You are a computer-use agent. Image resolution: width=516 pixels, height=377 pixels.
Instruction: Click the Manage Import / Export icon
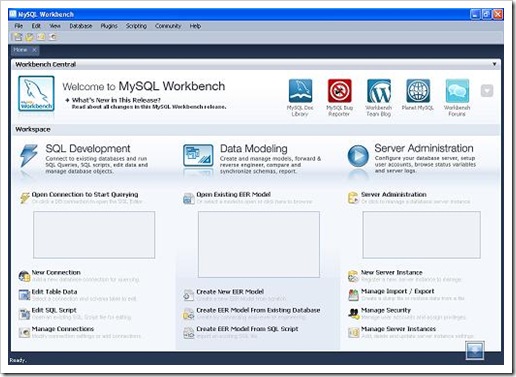[x=353, y=295]
